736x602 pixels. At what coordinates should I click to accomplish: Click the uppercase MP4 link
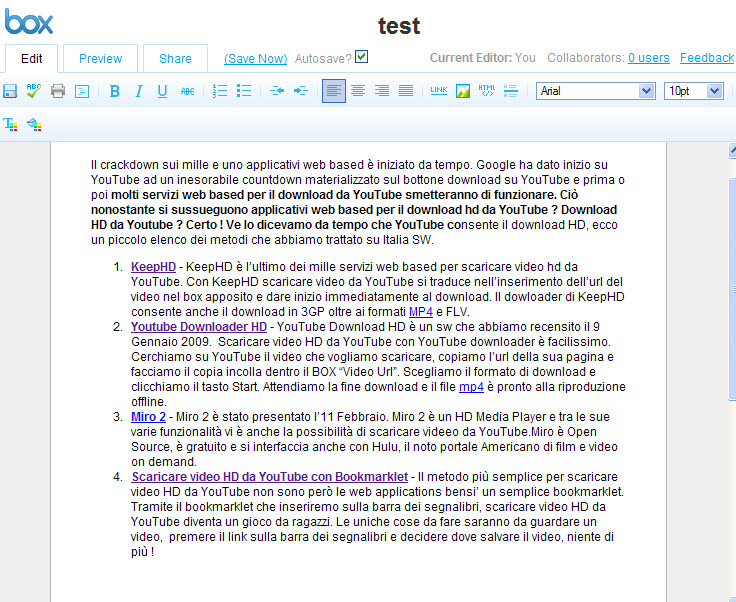point(421,312)
